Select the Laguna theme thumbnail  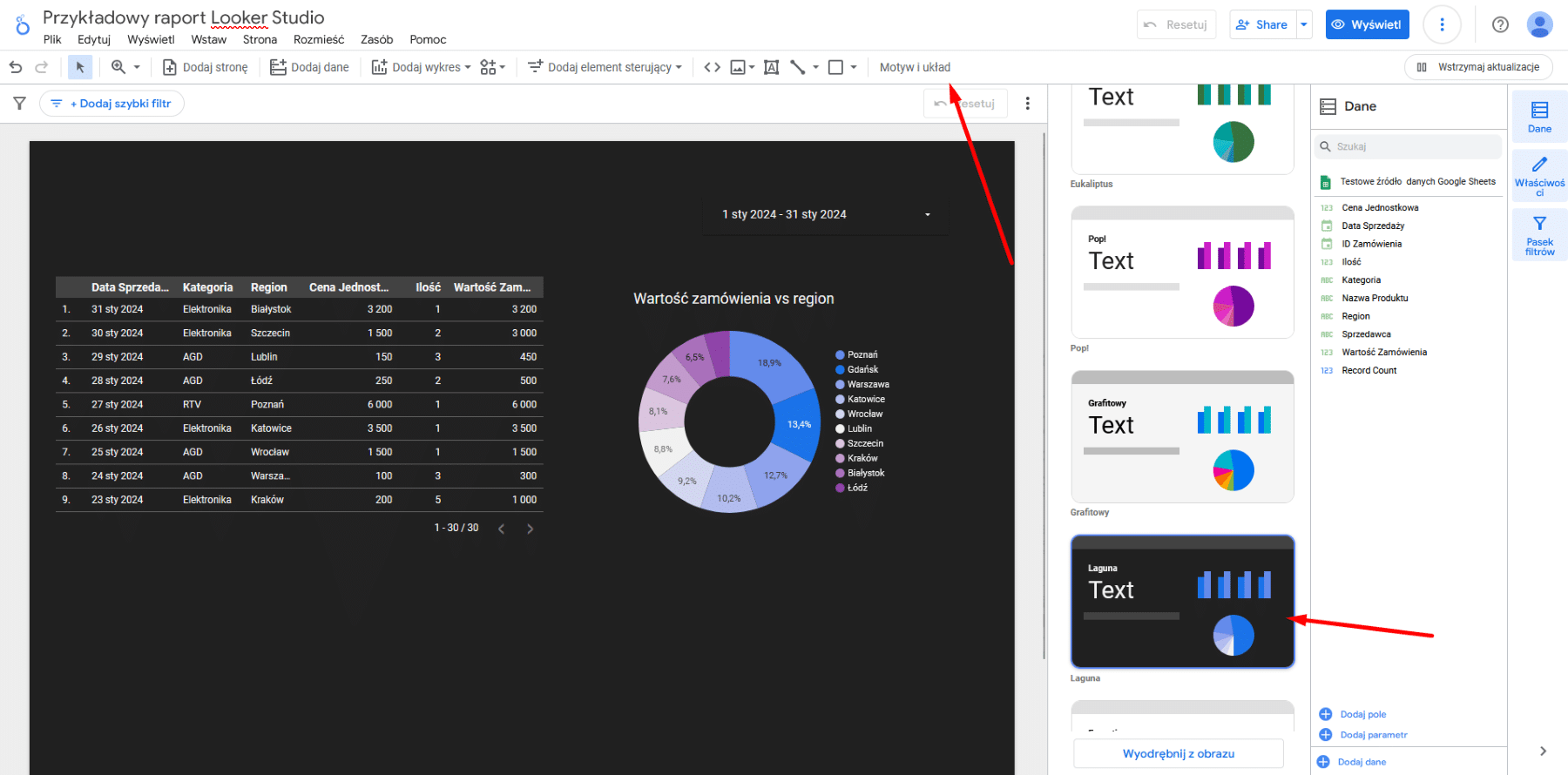point(1182,602)
